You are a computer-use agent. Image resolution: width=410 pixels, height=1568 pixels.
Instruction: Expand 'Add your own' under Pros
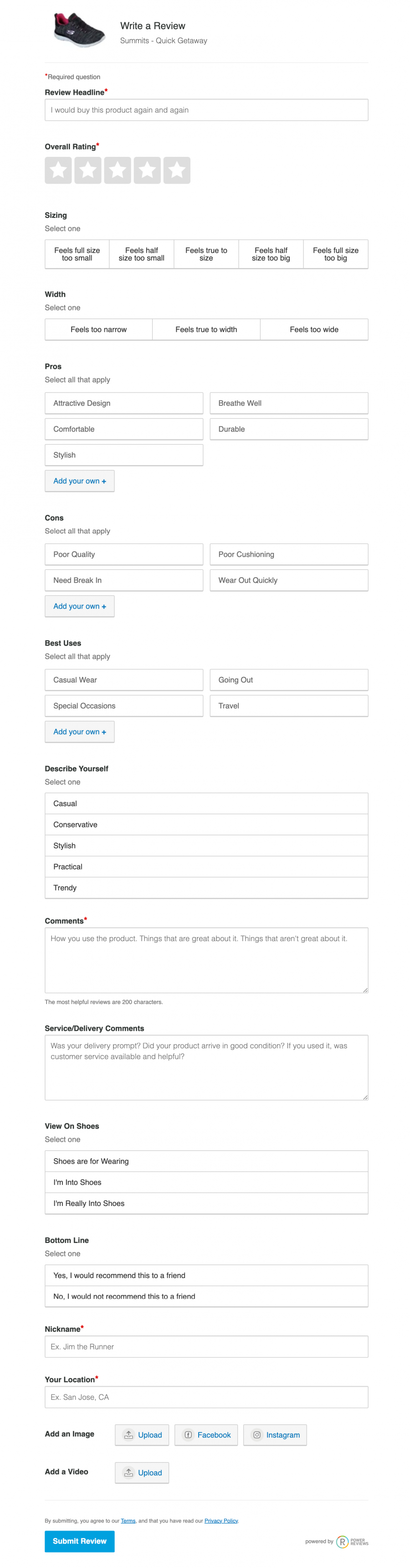(x=80, y=481)
